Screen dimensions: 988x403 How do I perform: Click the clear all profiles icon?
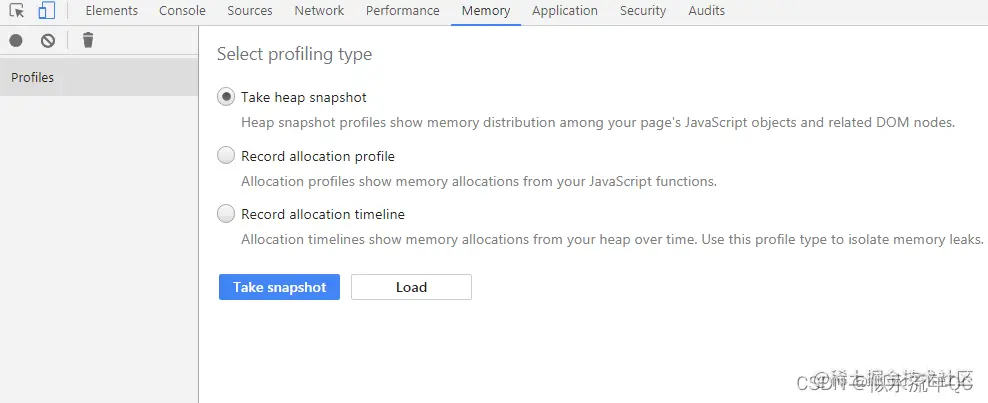click(x=48, y=41)
